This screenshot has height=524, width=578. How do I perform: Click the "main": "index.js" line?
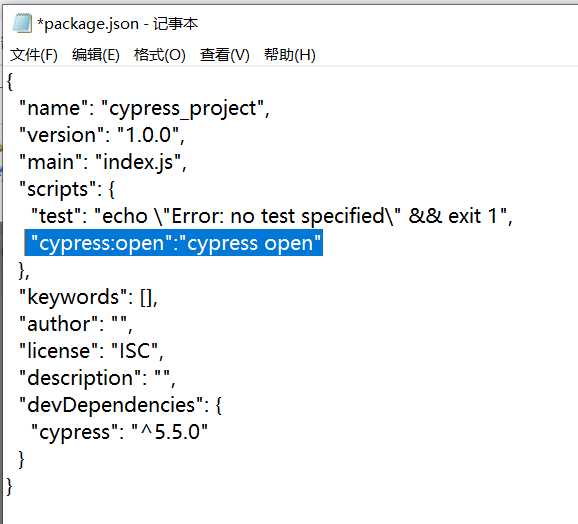[103, 162]
